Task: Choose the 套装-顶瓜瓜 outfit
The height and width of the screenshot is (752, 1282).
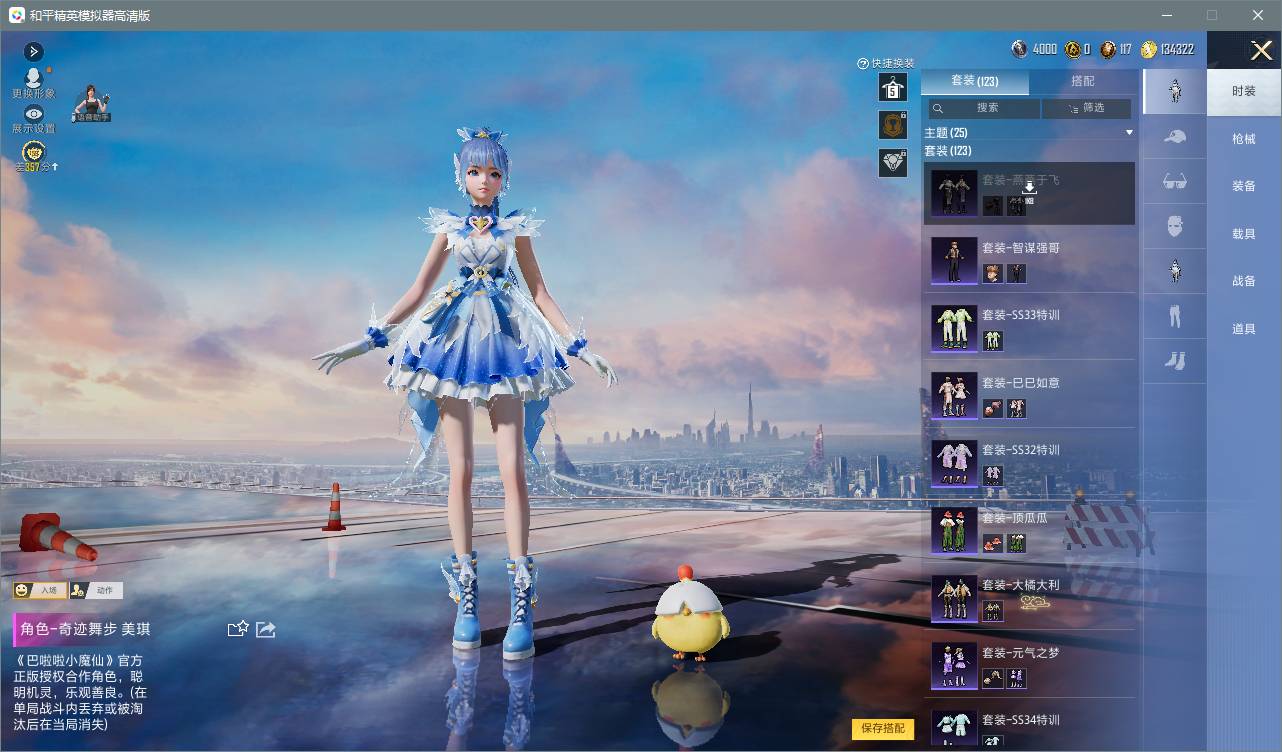Action: pos(1029,530)
